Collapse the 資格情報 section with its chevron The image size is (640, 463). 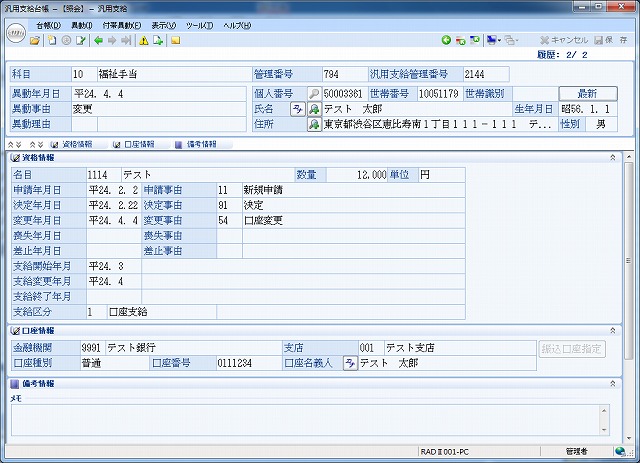[626, 158]
